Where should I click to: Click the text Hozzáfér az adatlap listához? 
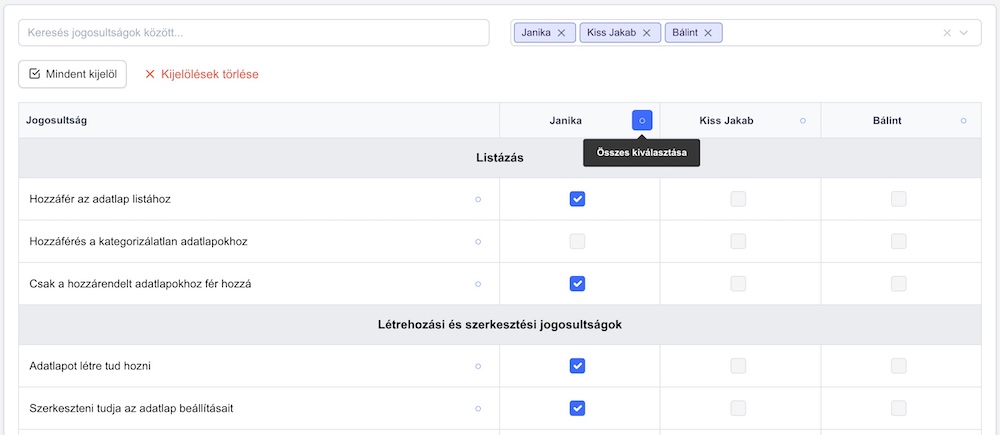point(100,199)
